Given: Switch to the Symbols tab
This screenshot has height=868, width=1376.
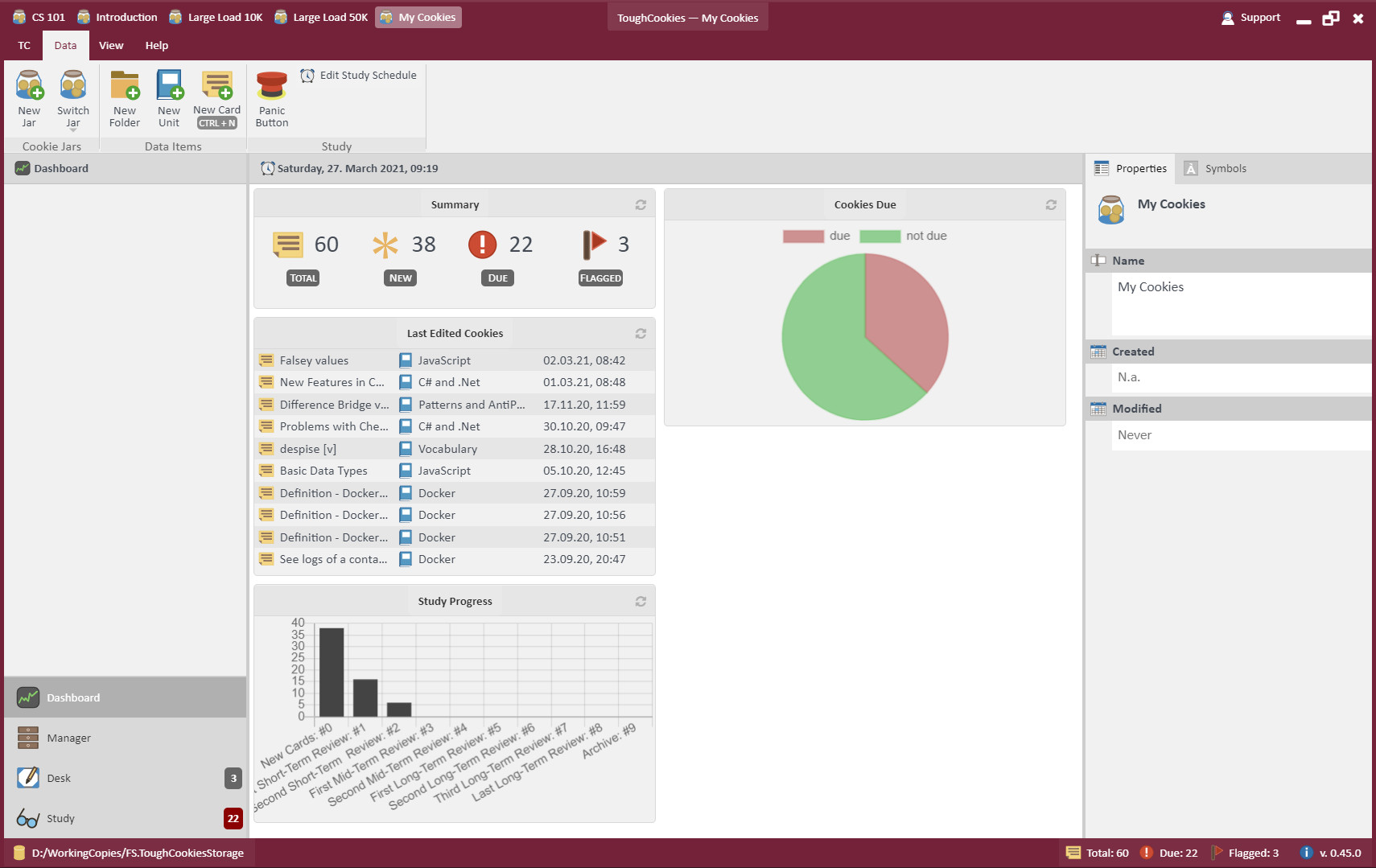Looking at the screenshot, I should coord(1216,168).
